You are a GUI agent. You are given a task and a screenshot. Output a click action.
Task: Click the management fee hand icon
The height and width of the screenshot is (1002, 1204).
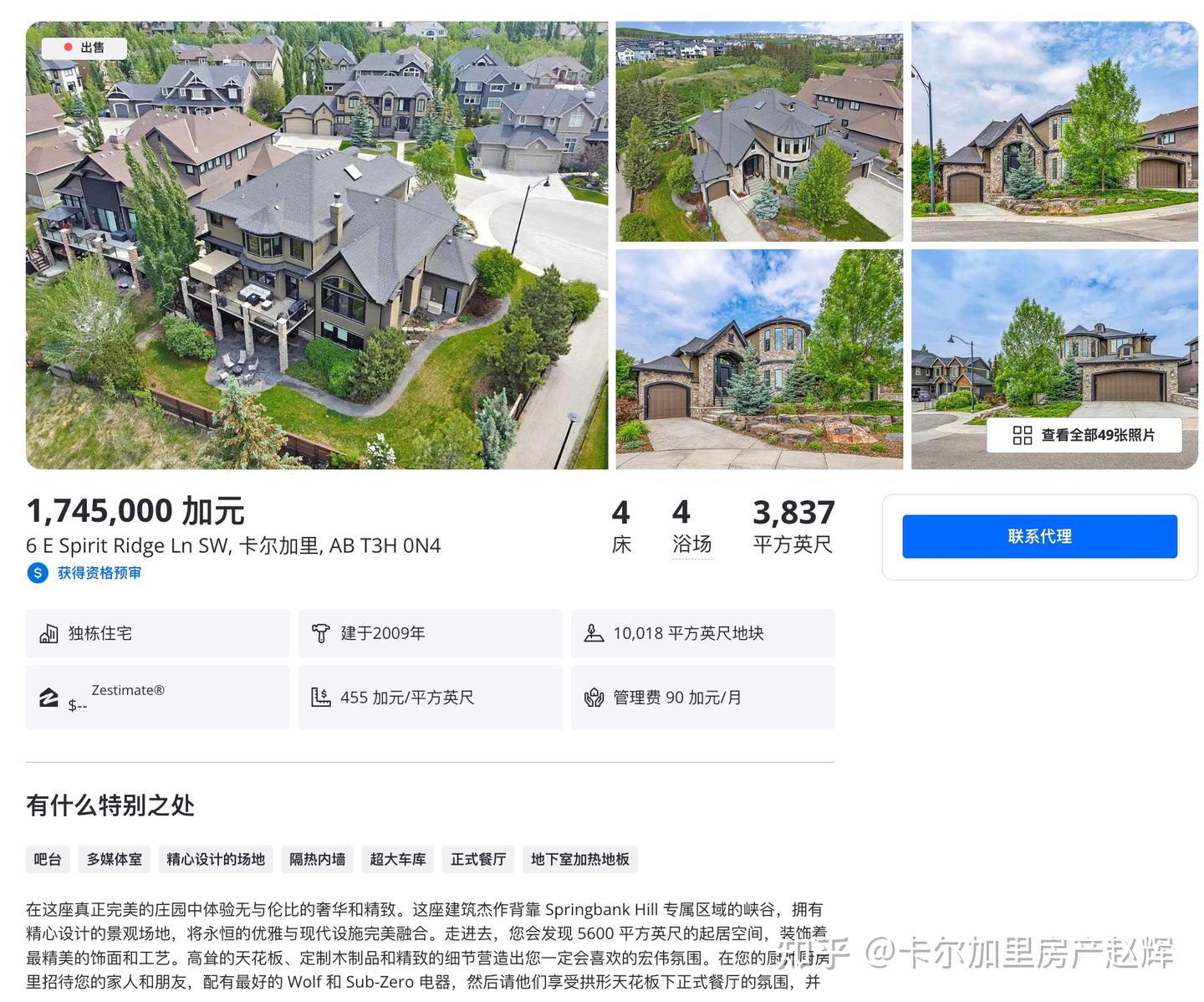tap(594, 698)
